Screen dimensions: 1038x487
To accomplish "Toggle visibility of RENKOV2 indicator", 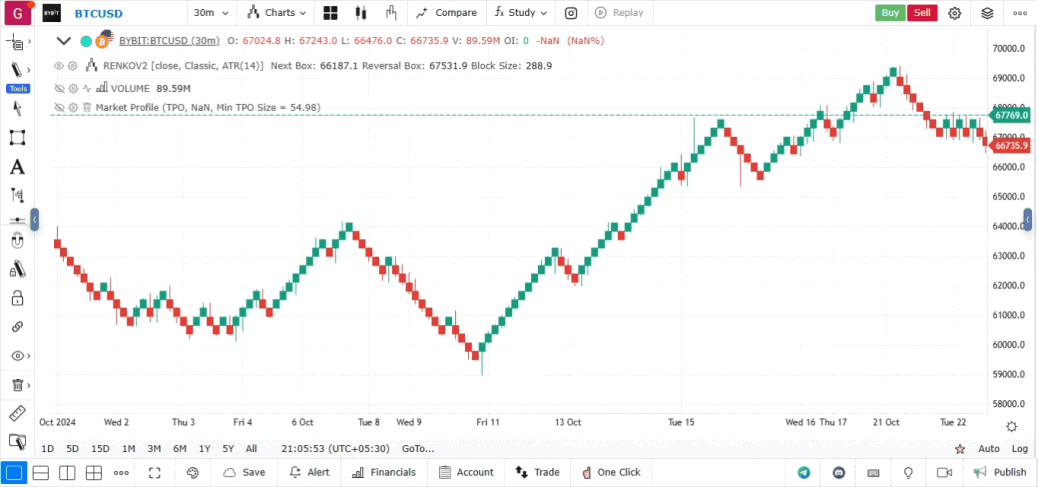I will 59,65.
